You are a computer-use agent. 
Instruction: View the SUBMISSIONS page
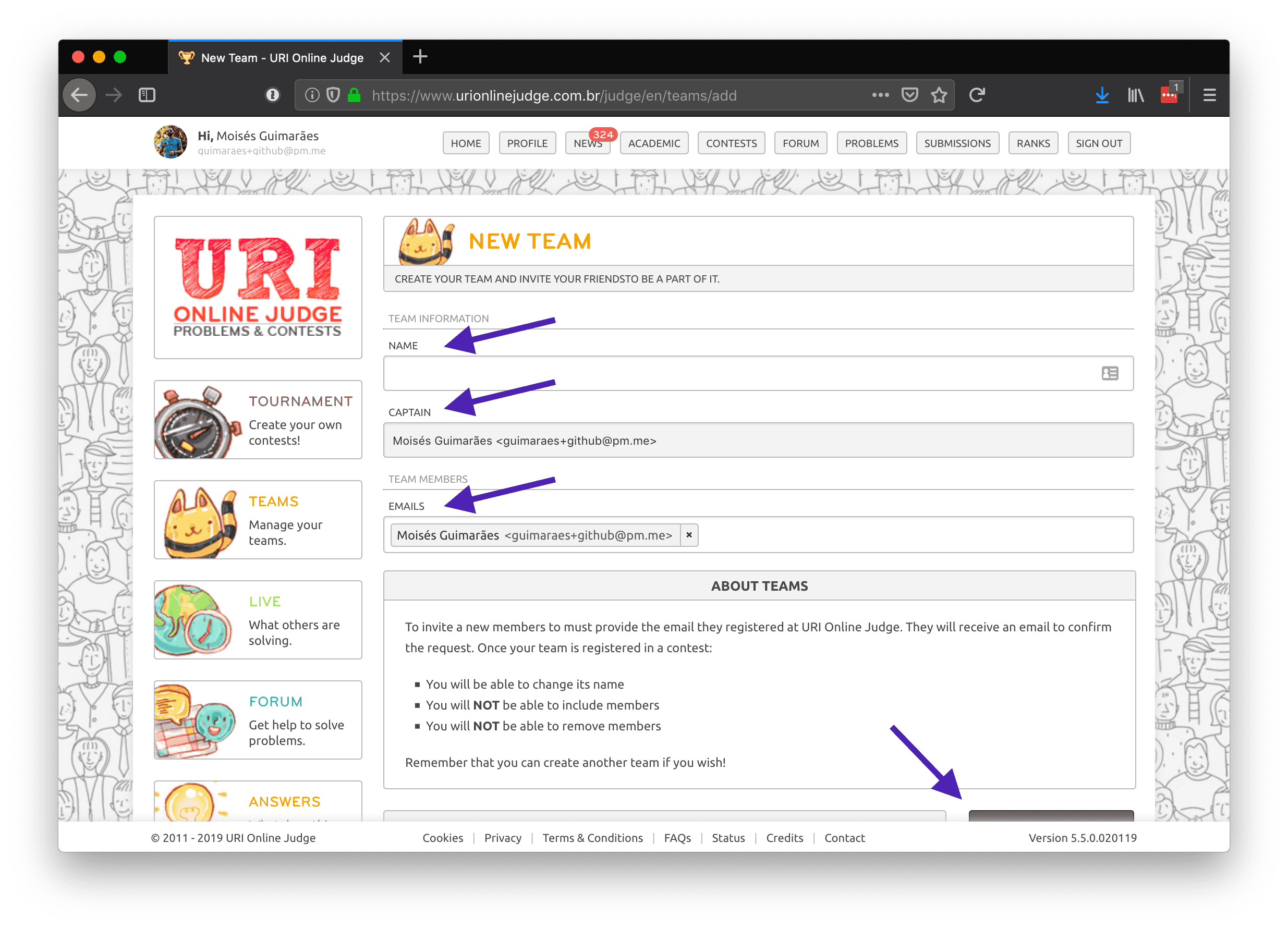pos(957,143)
